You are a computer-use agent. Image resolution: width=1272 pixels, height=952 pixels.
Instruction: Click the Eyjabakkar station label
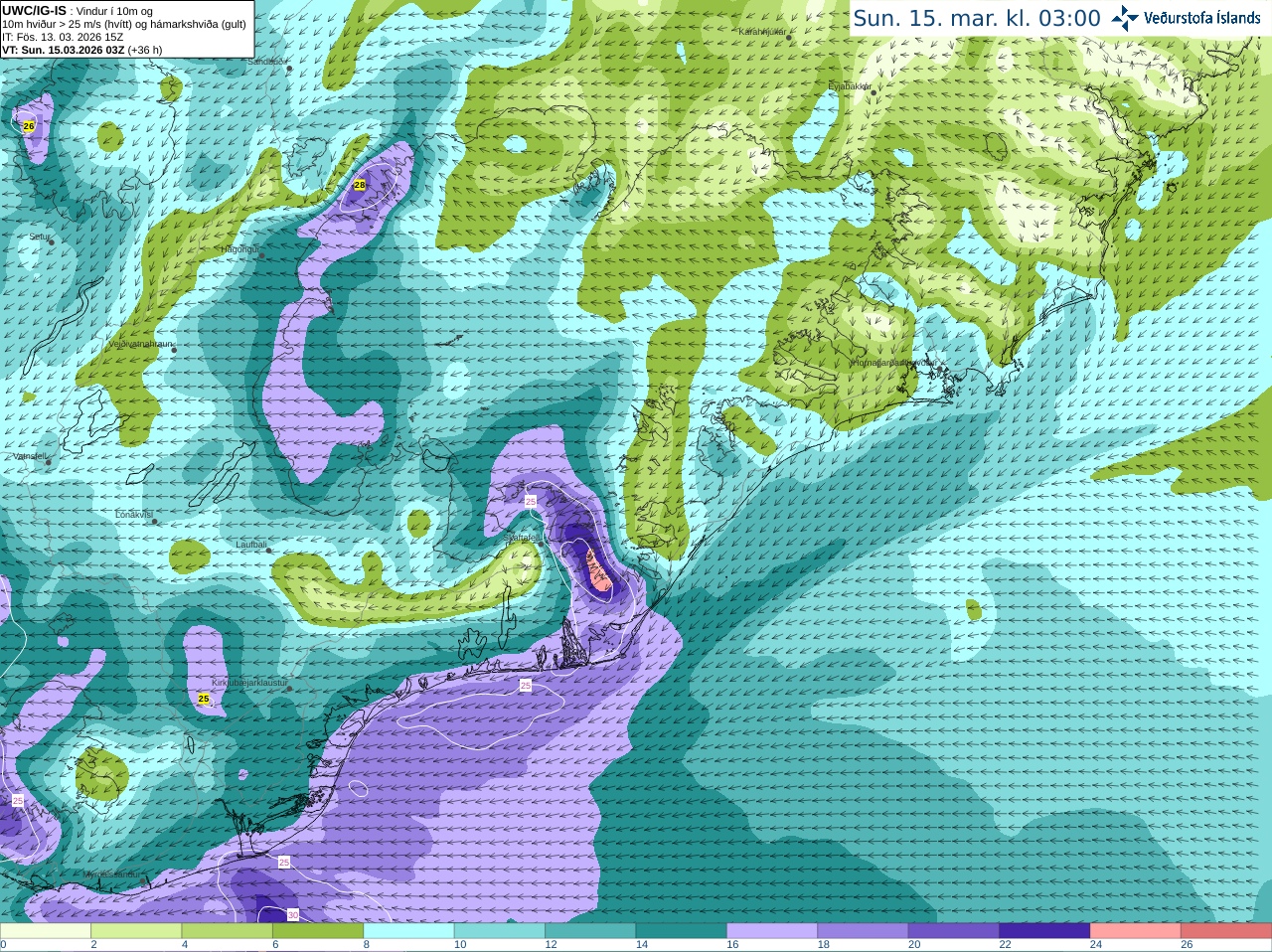point(850,86)
